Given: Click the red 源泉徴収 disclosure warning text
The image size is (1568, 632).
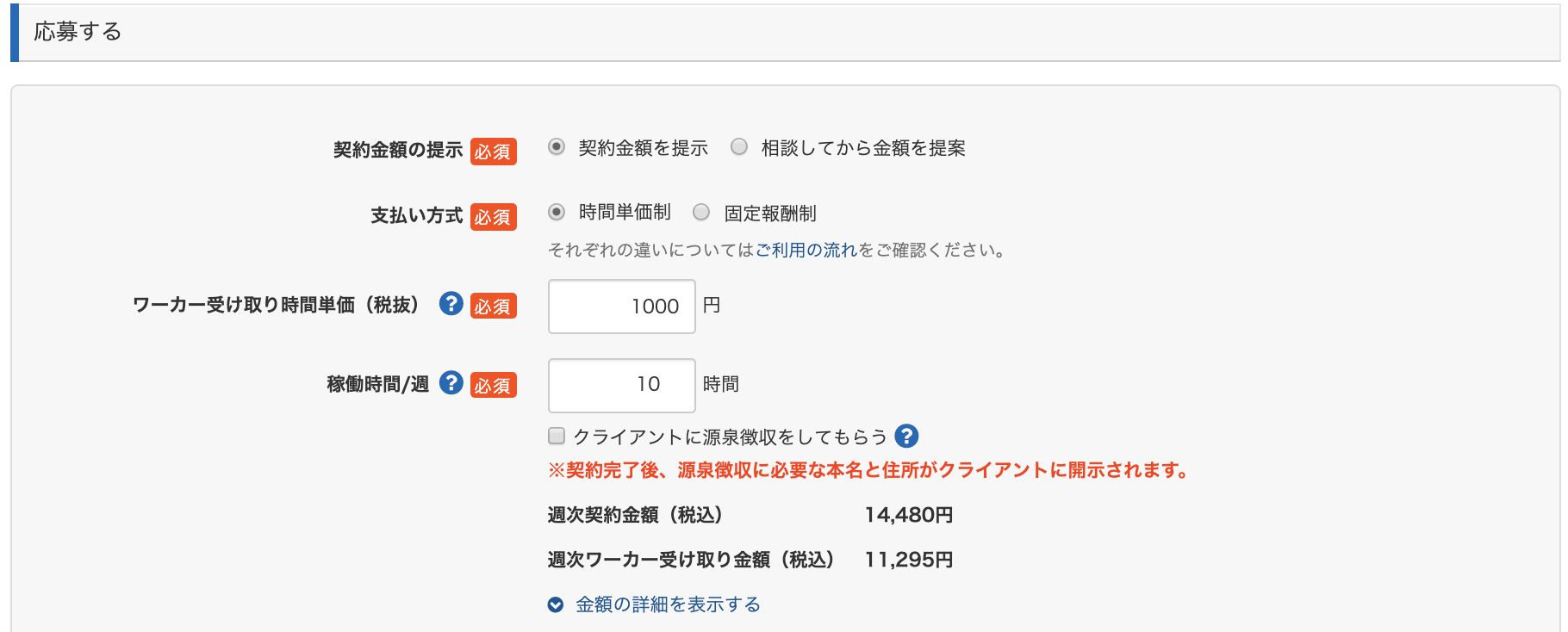Looking at the screenshot, I should point(868,470).
